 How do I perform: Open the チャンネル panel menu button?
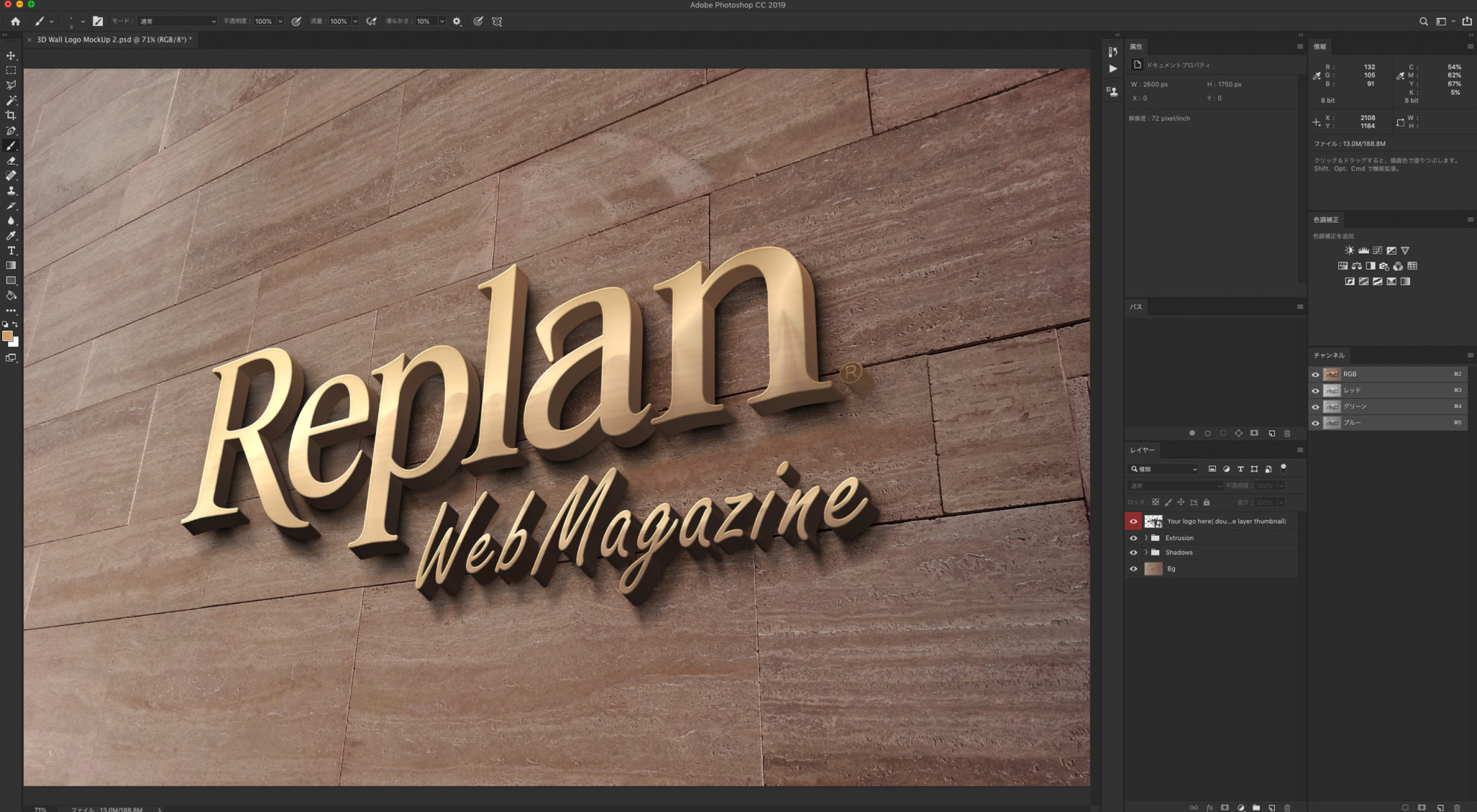[1470, 355]
